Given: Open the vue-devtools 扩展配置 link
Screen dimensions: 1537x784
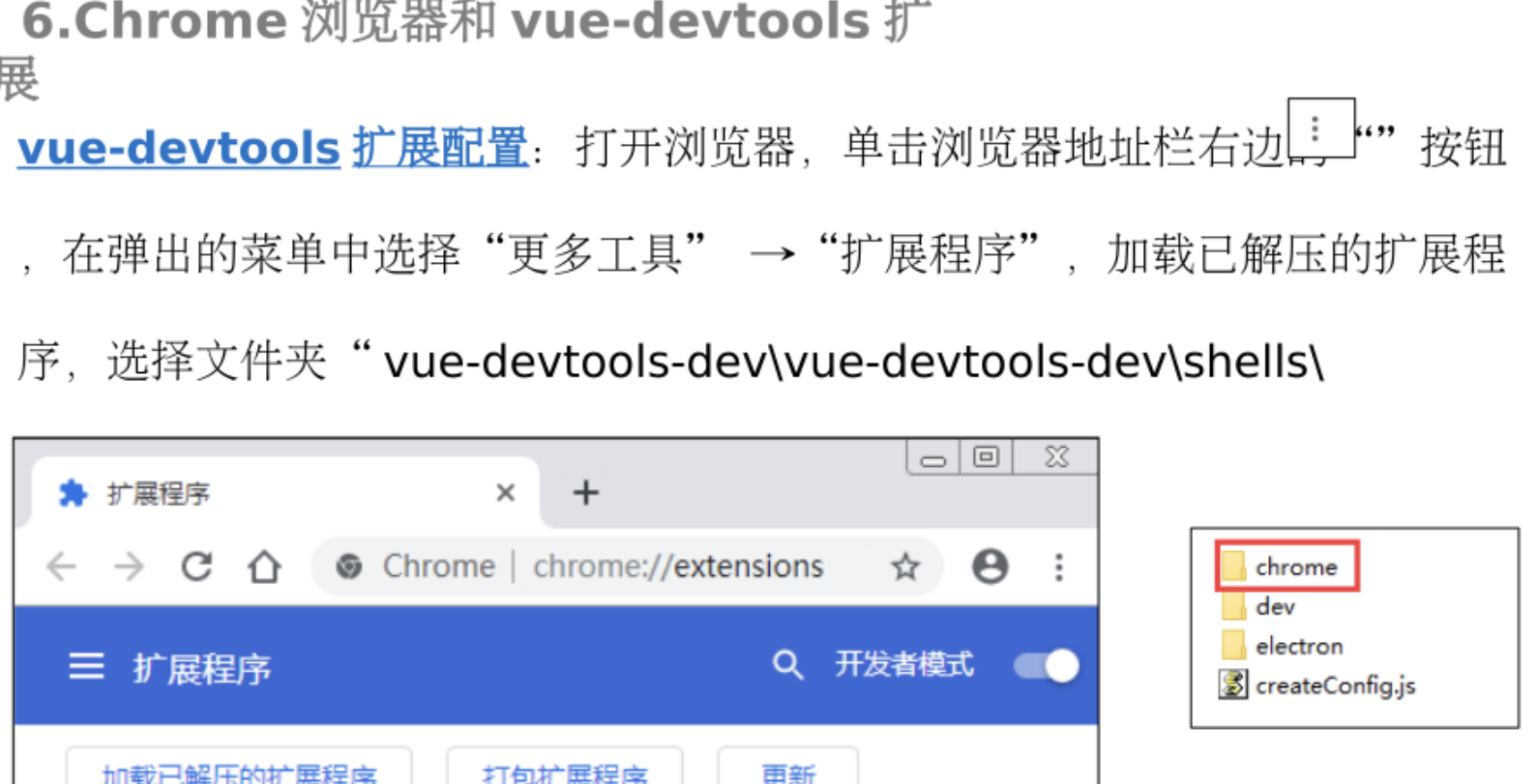Looking at the screenshot, I should pos(273,148).
